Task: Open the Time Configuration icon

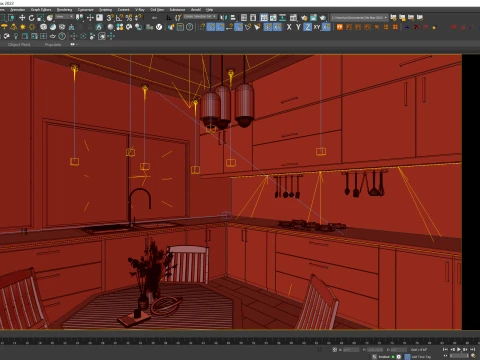Action: pos(473,356)
